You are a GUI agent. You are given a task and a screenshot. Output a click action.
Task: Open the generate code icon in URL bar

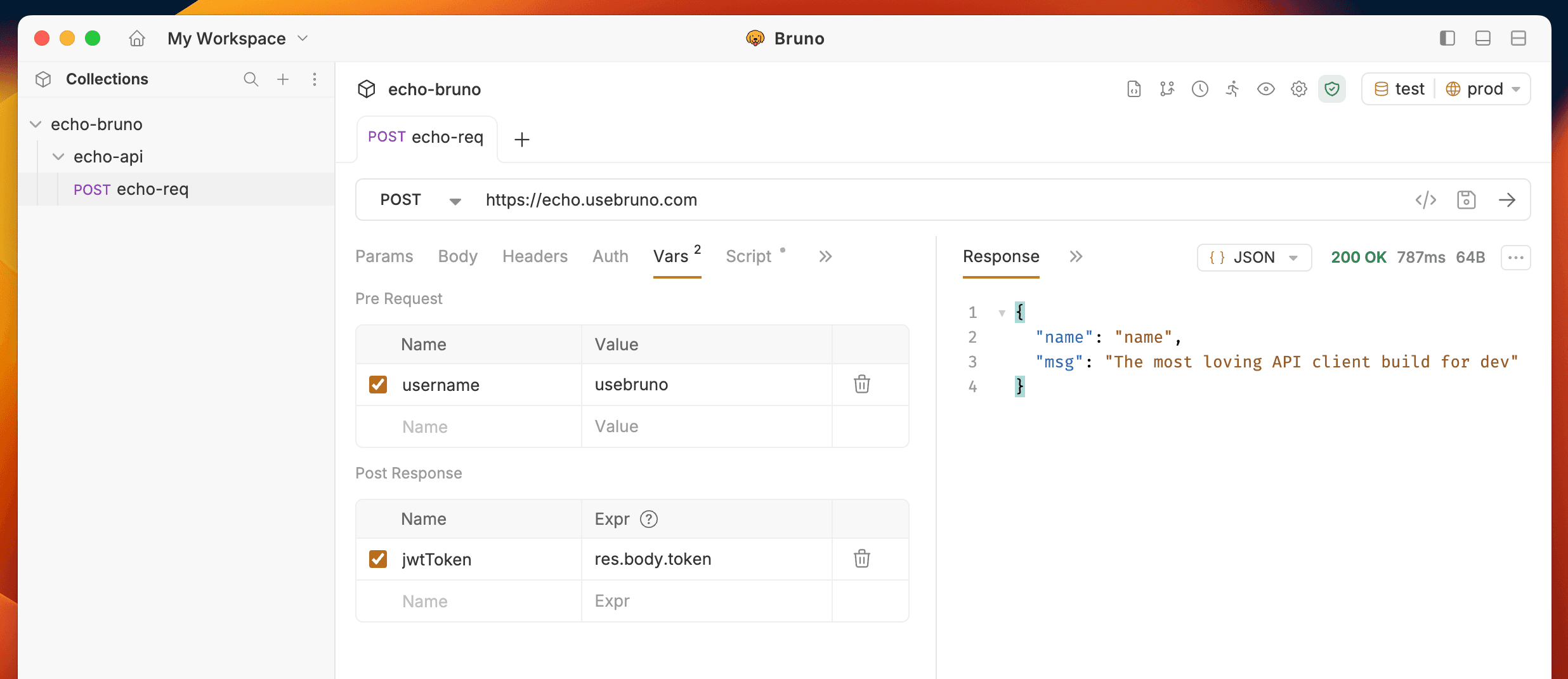coord(1425,200)
